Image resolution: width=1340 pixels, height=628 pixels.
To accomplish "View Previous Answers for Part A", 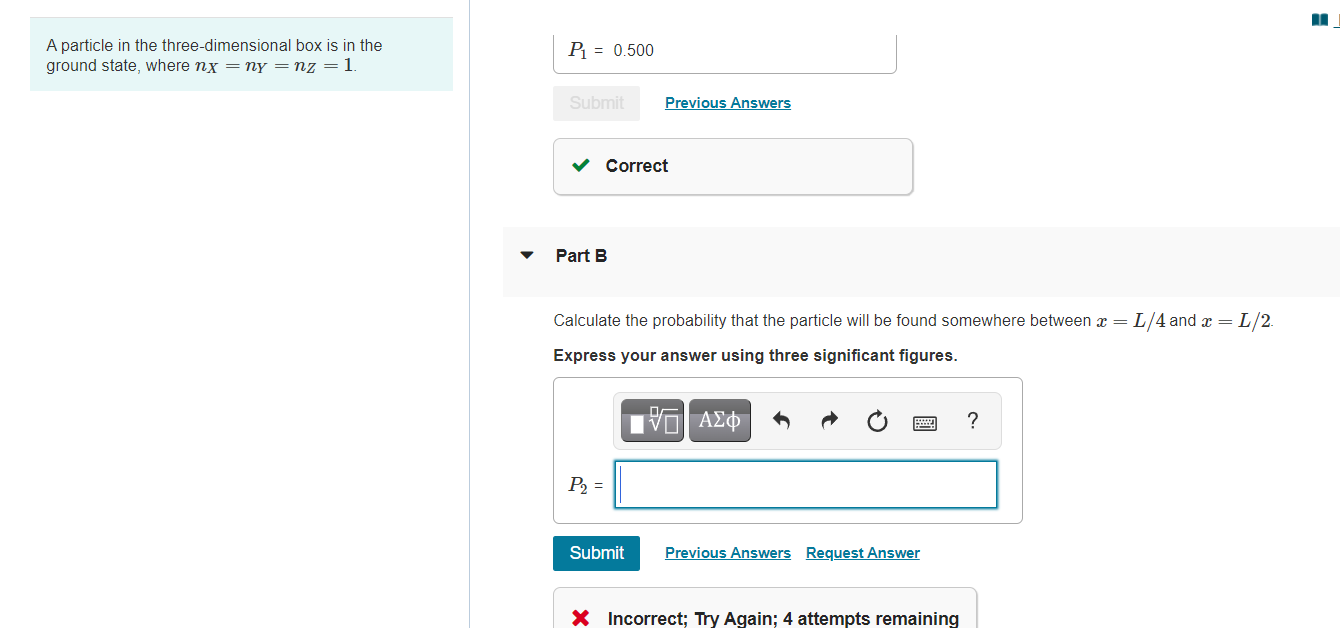I will 727,102.
